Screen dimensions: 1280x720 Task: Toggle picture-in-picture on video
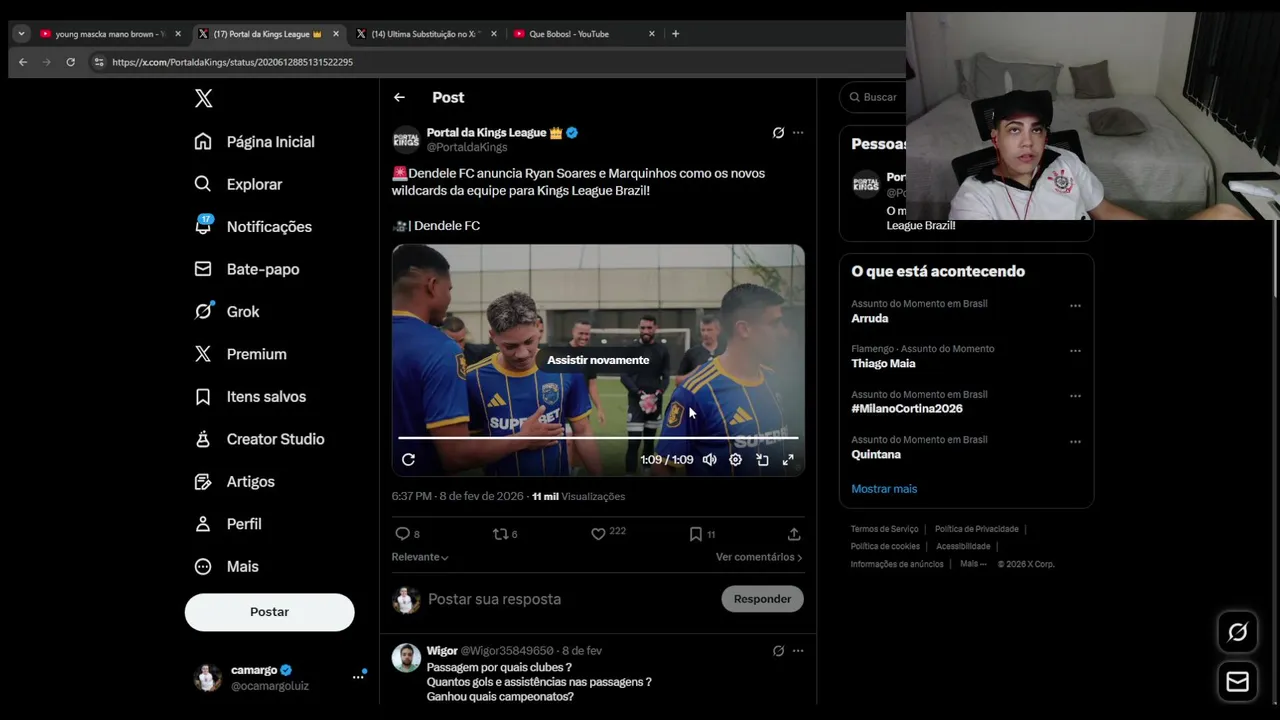[762, 460]
